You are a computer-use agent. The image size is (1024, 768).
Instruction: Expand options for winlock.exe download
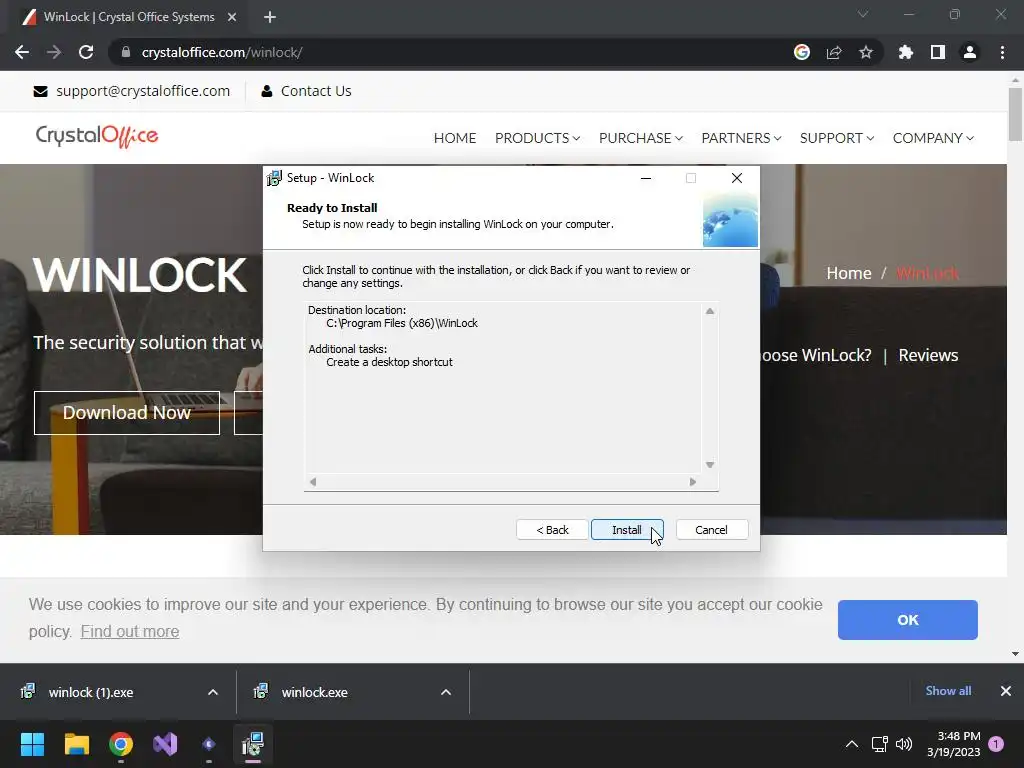tap(446, 692)
